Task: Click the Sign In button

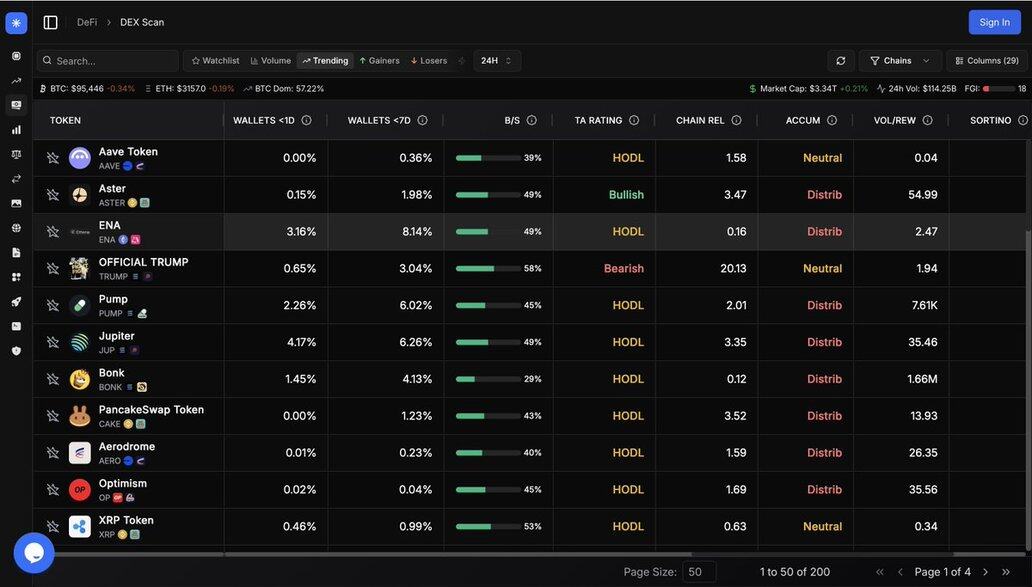Action: (x=994, y=22)
